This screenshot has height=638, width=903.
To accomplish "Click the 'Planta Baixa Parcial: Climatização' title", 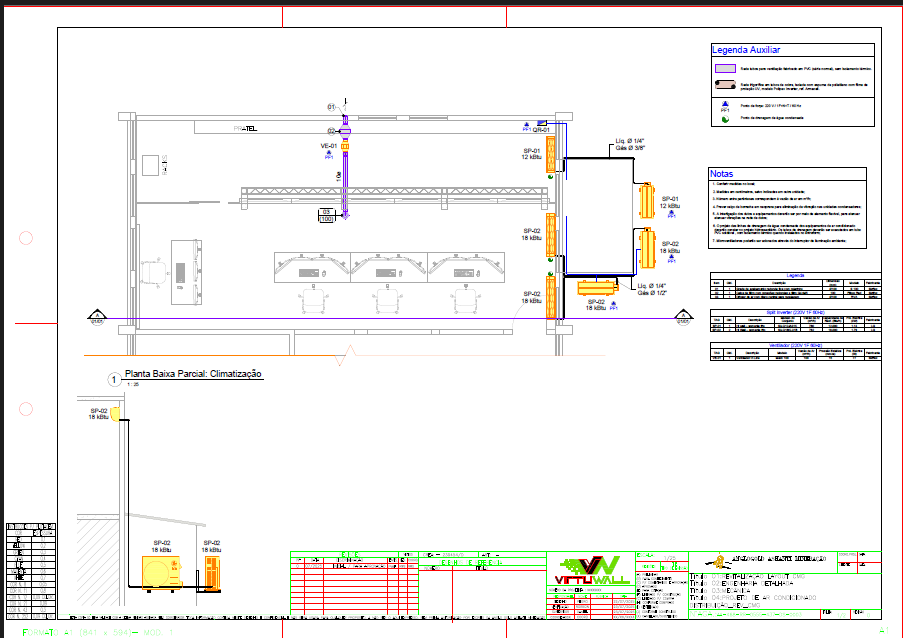I will click(193, 374).
